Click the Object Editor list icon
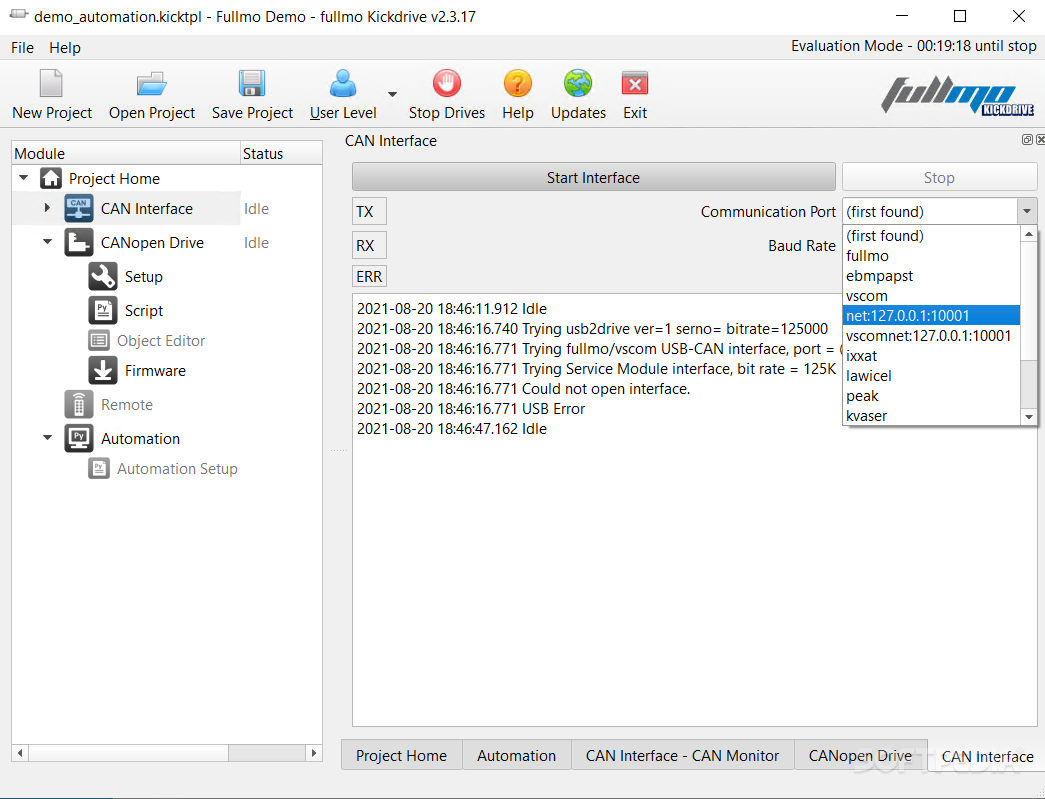The image size is (1045, 799). tap(99, 341)
